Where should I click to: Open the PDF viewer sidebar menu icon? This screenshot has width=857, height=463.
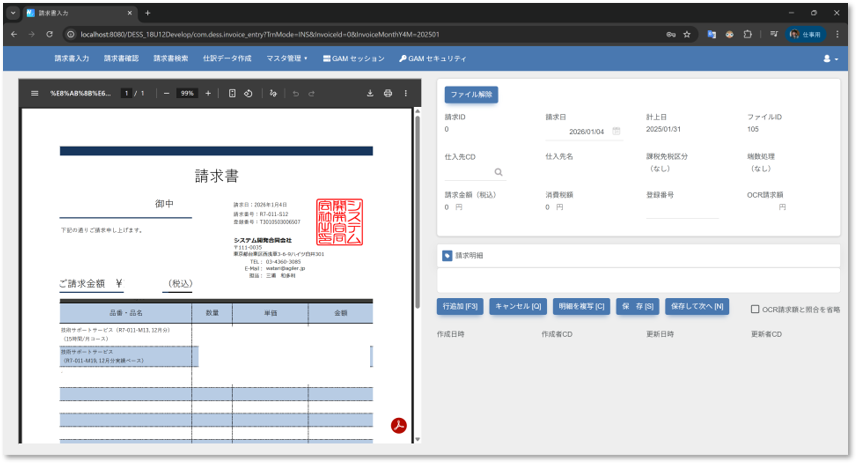pyautogui.click(x=32, y=93)
